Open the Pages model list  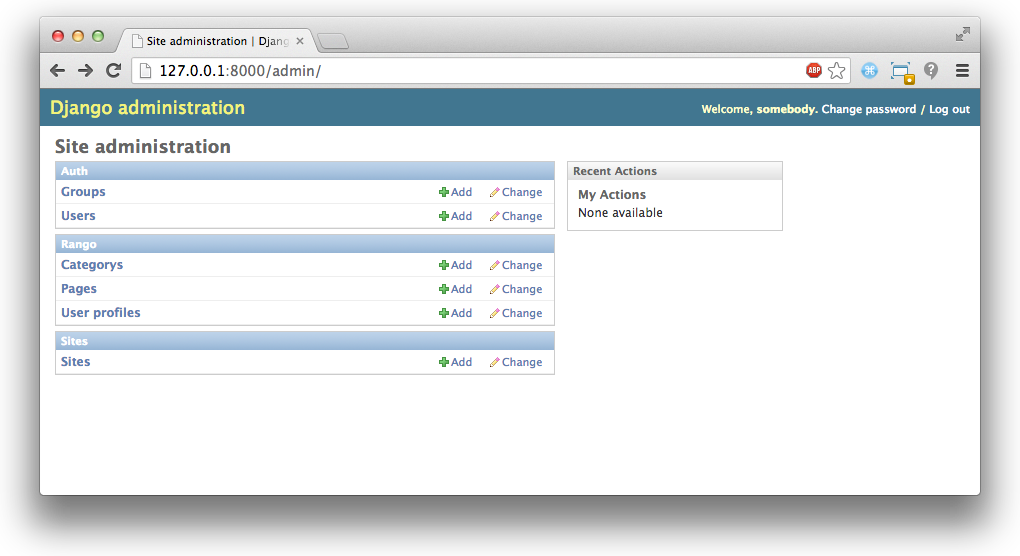(79, 289)
